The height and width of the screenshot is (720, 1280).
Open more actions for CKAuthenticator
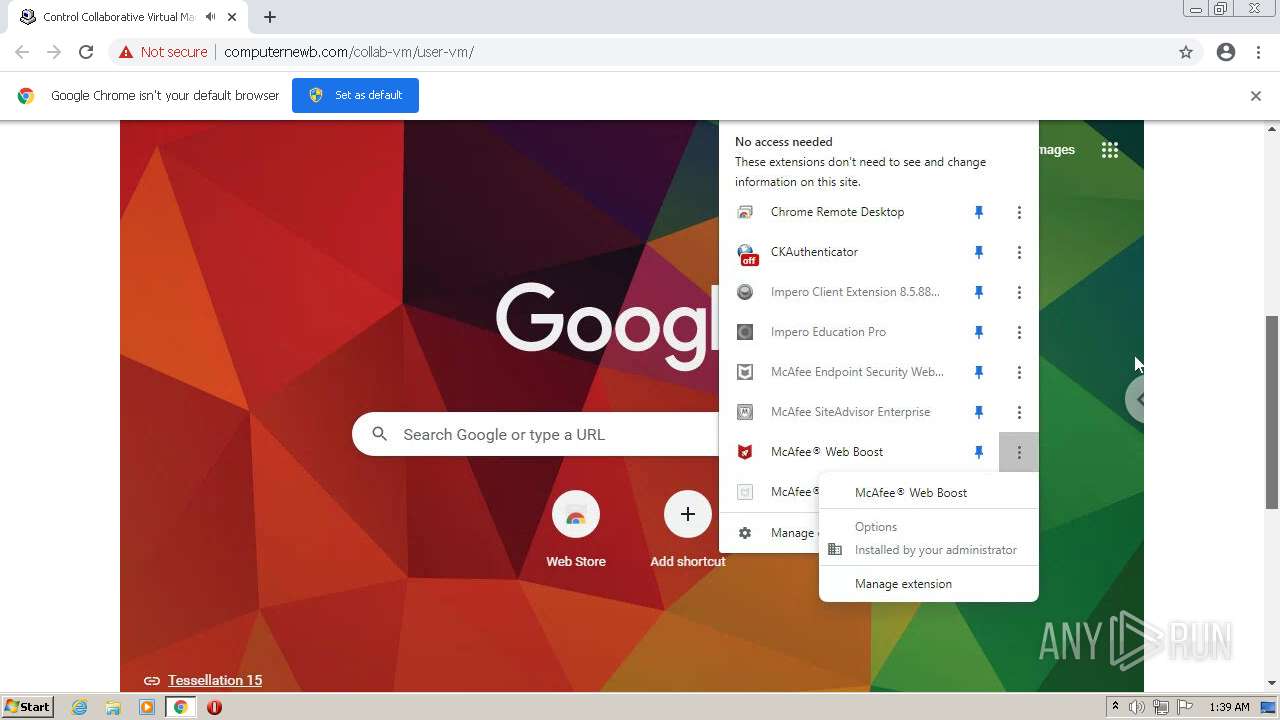pos(1019,252)
